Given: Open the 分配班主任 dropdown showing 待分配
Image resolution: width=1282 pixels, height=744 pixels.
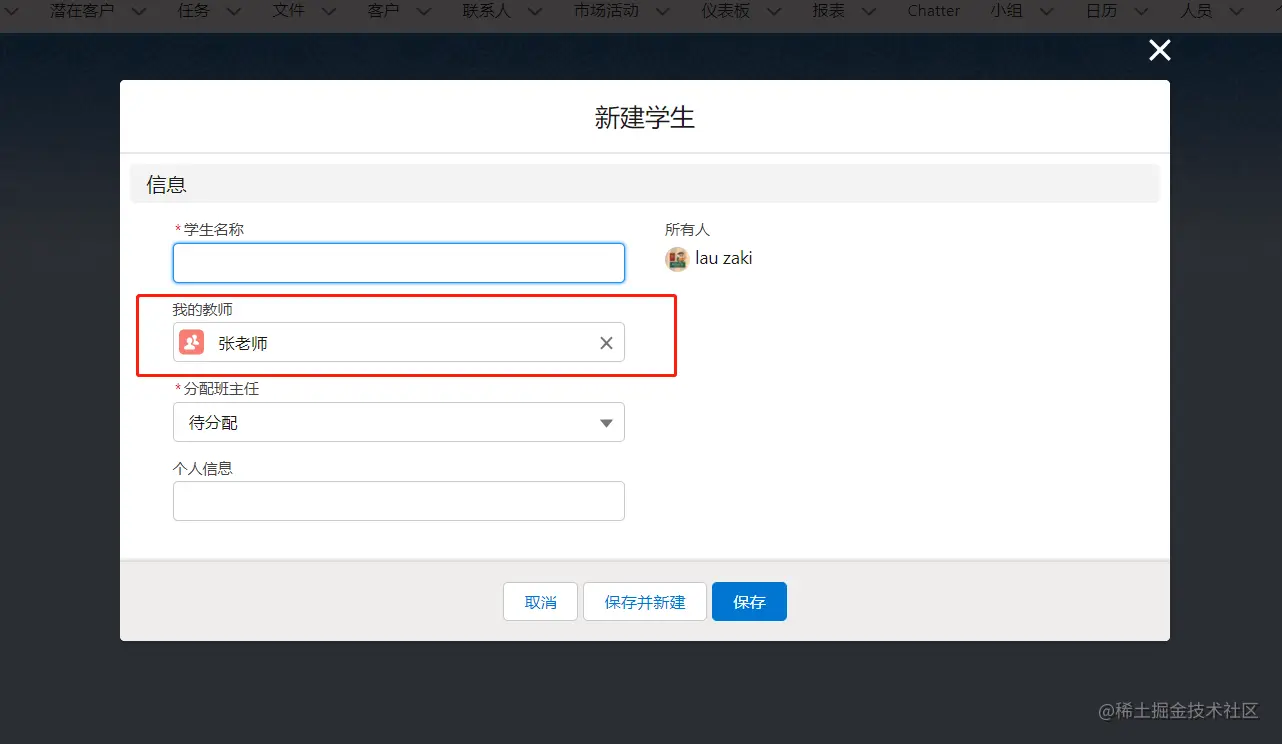Looking at the screenshot, I should pyautogui.click(x=399, y=422).
